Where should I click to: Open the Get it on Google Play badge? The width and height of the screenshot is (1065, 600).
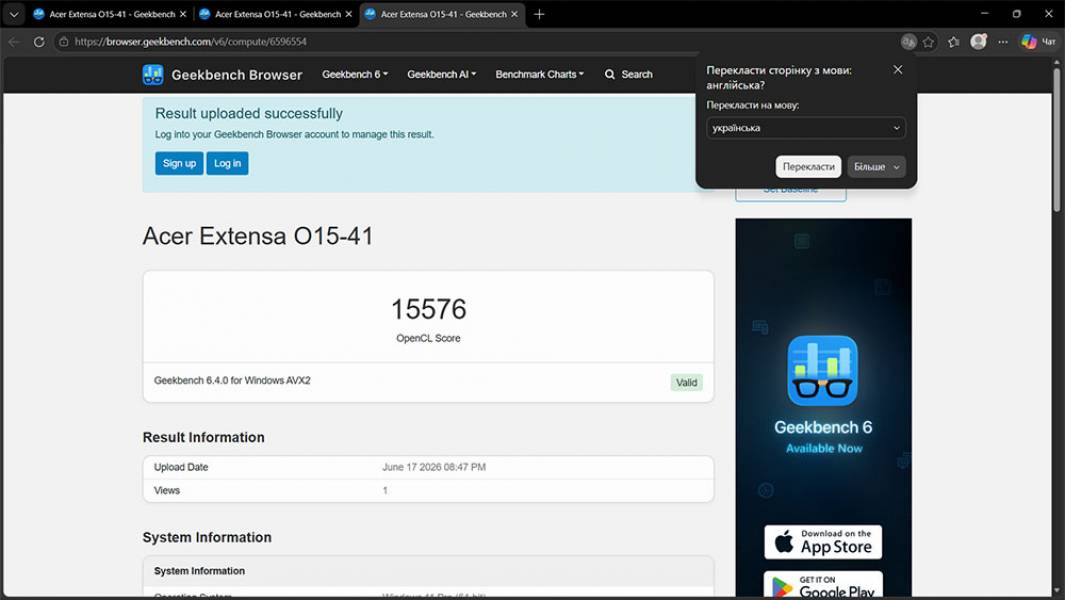[x=823, y=585]
